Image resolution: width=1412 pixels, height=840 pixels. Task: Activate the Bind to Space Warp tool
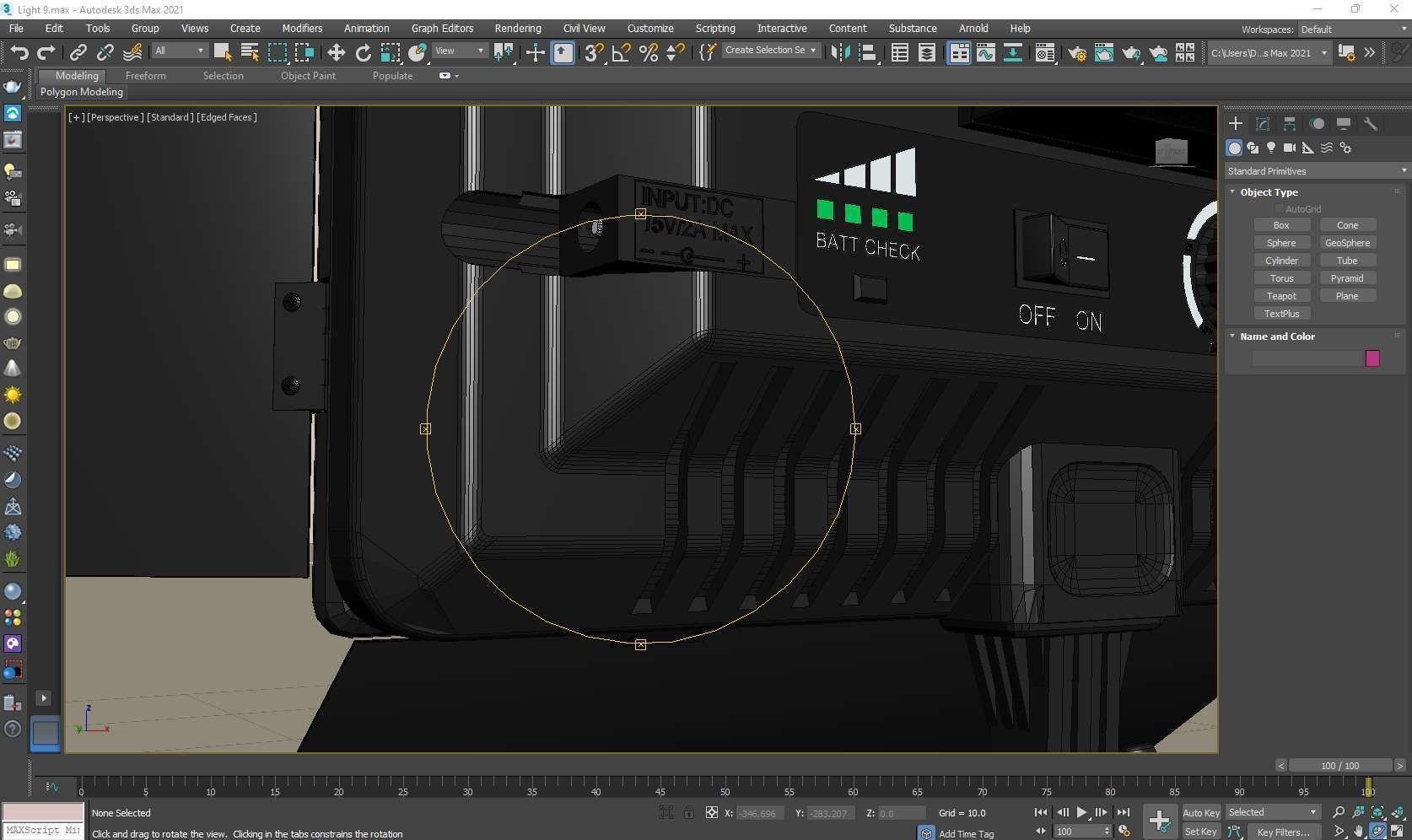[132, 52]
